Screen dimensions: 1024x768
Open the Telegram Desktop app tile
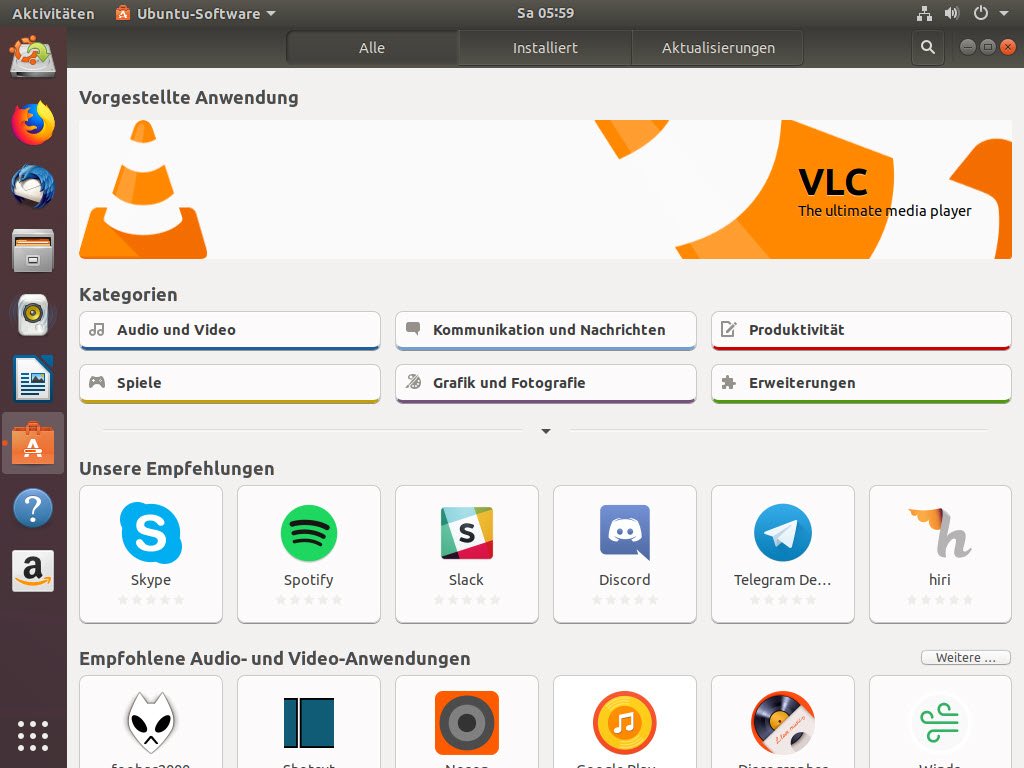pyautogui.click(x=783, y=554)
